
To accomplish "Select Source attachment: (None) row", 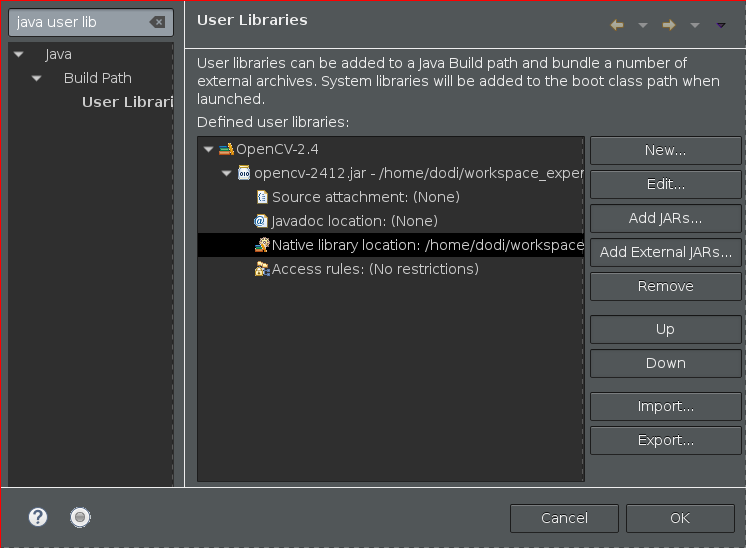I will (x=366, y=197).
